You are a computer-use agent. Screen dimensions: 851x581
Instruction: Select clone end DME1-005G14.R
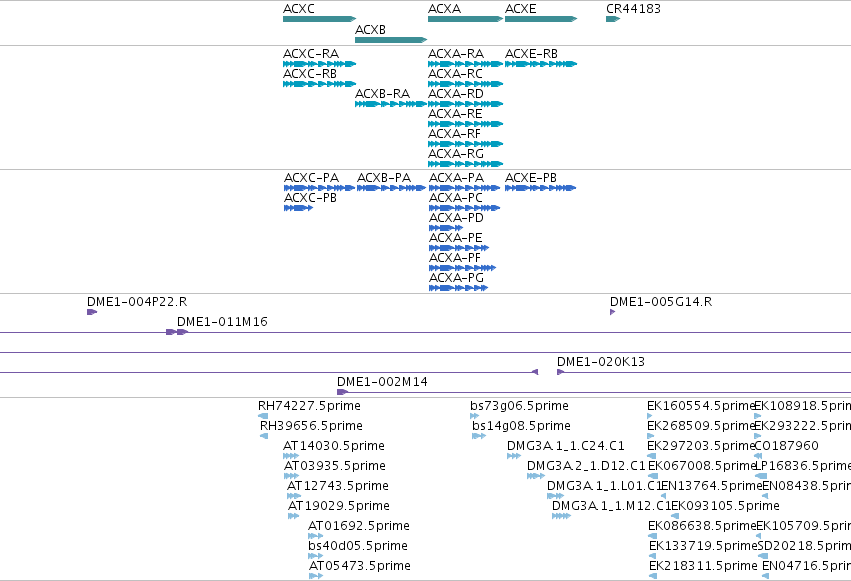(612, 312)
